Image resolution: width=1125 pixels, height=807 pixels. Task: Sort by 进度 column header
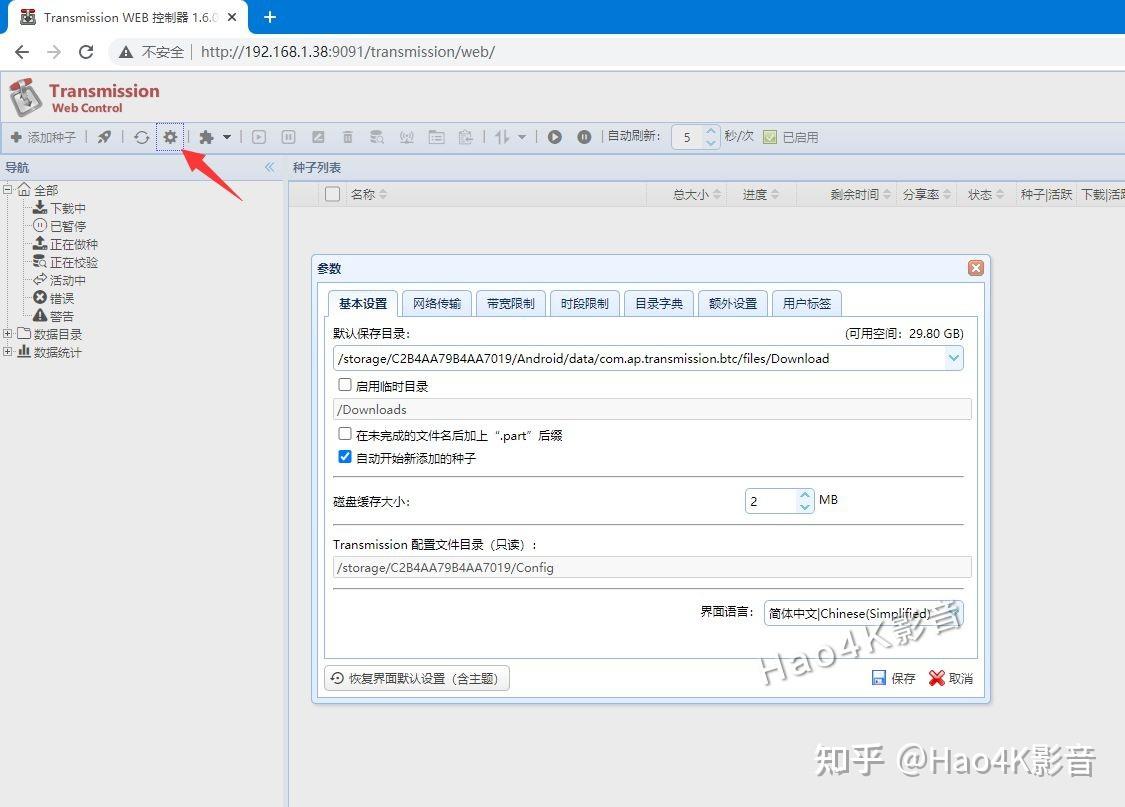(x=761, y=194)
